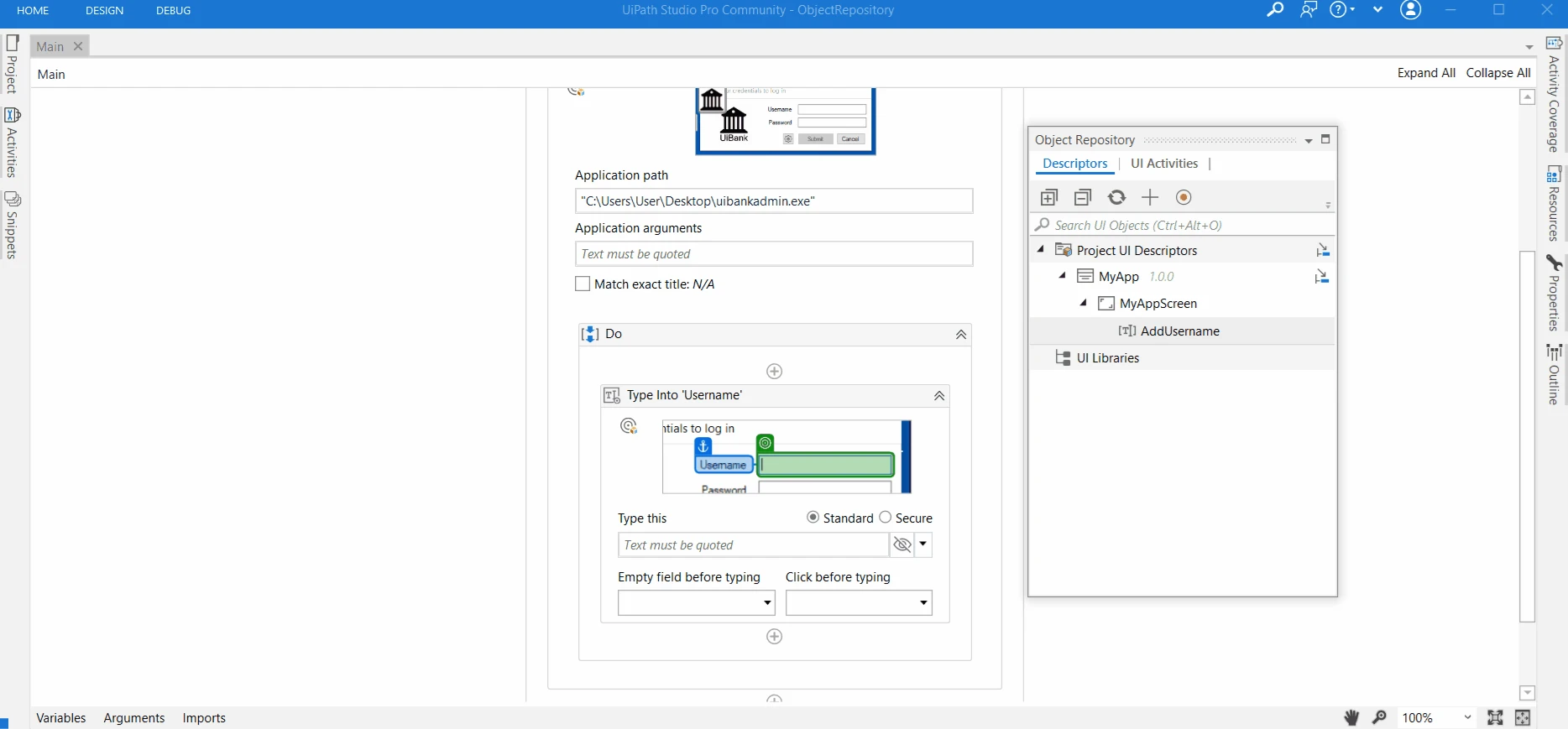Click the zoom magnifier in the status bar

[x=1379, y=717]
